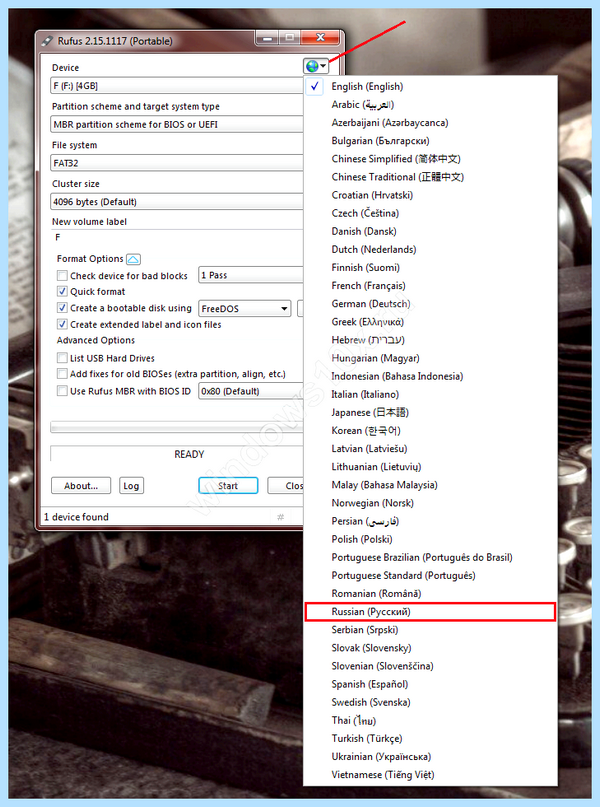Screen dimensions: 600x807
Task: Select Greek (Ελληνικά)
Action: click(x=430, y=322)
